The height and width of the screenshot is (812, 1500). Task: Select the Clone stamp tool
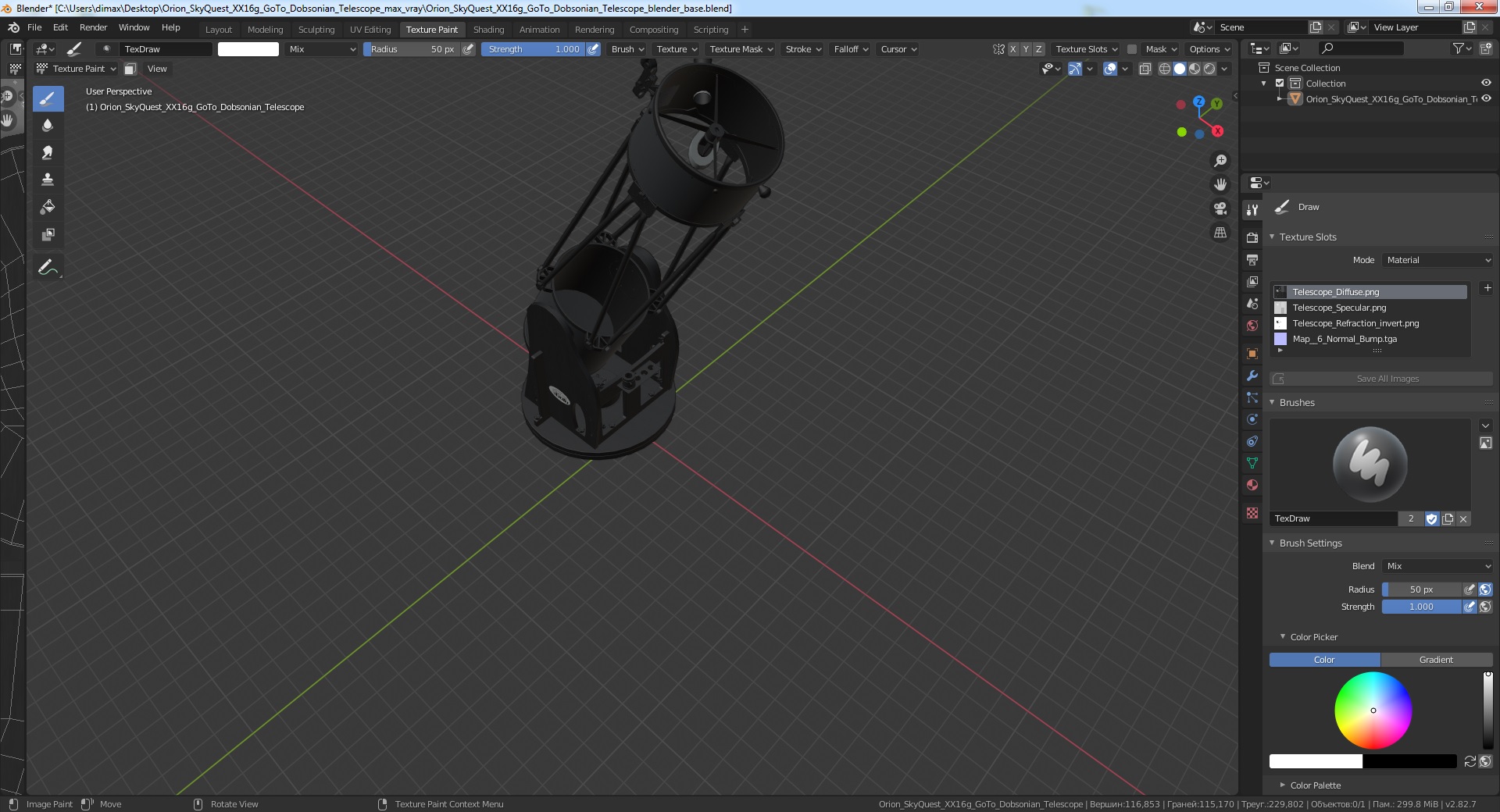click(x=48, y=180)
